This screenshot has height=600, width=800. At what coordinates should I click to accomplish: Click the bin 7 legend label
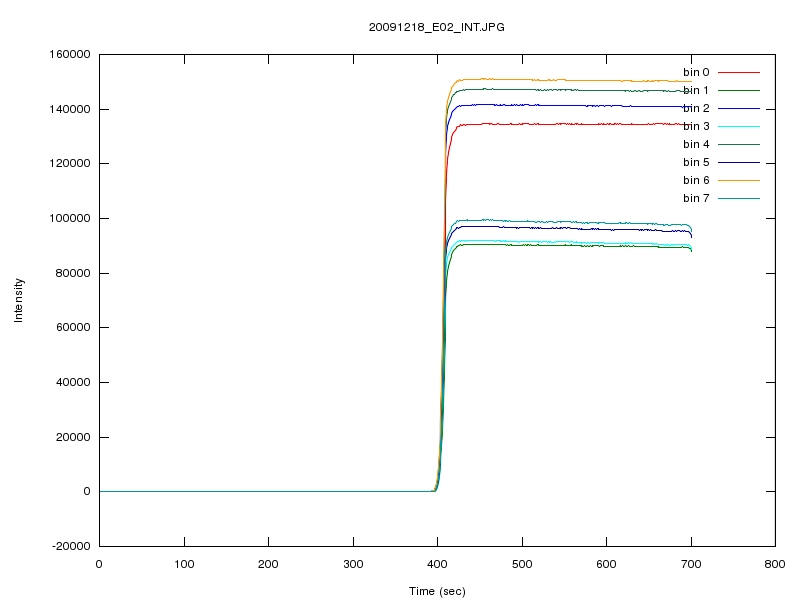coord(696,198)
